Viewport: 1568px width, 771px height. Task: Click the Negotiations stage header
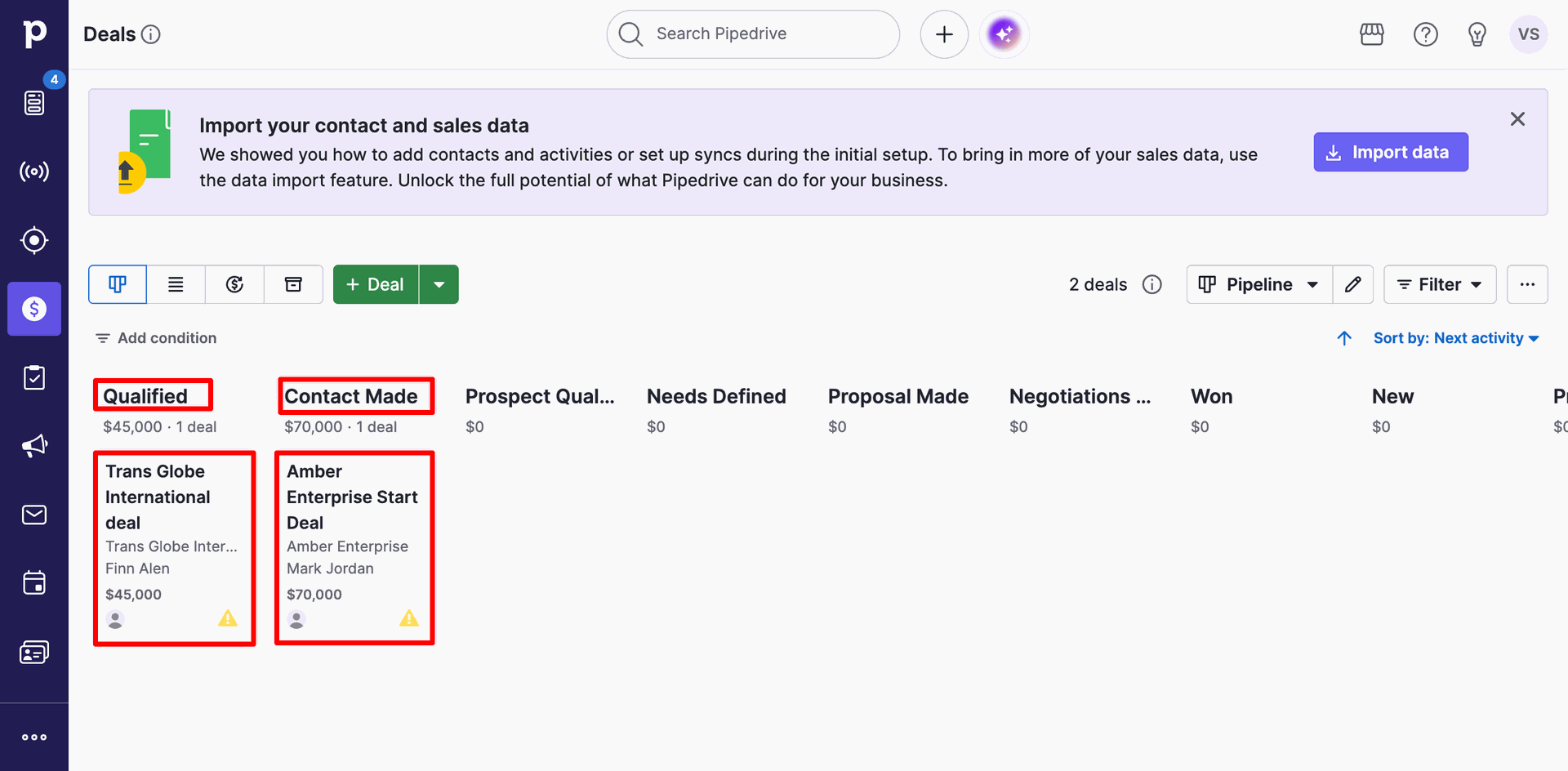pos(1080,396)
